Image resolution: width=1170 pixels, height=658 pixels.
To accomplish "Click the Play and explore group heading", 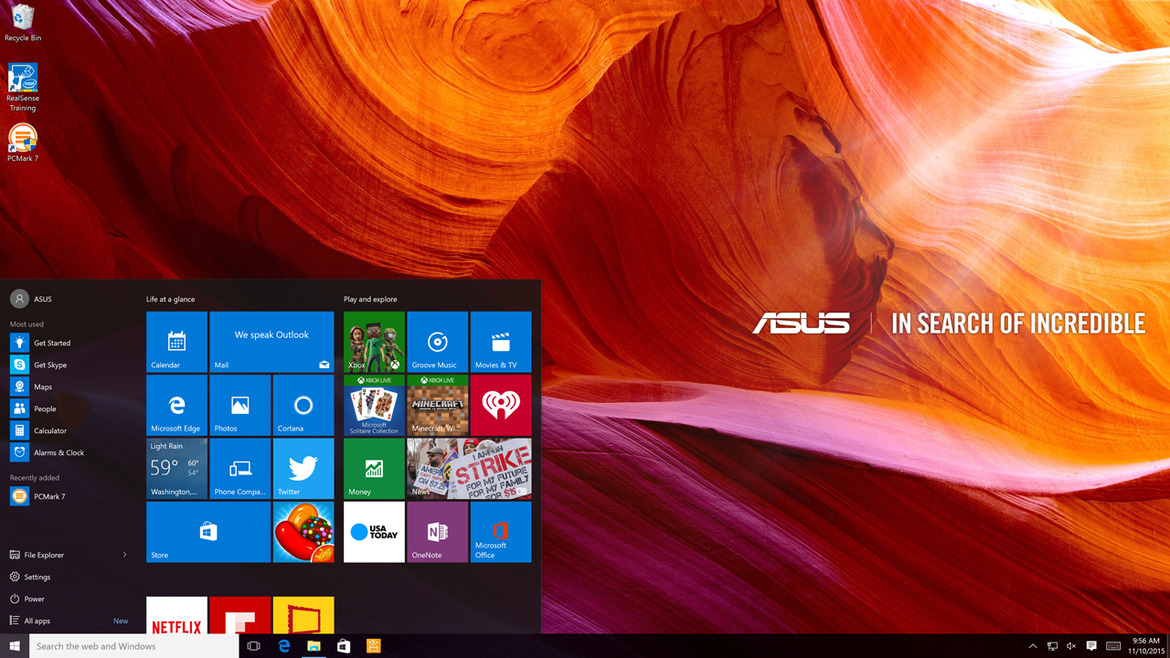I will pos(370,299).
